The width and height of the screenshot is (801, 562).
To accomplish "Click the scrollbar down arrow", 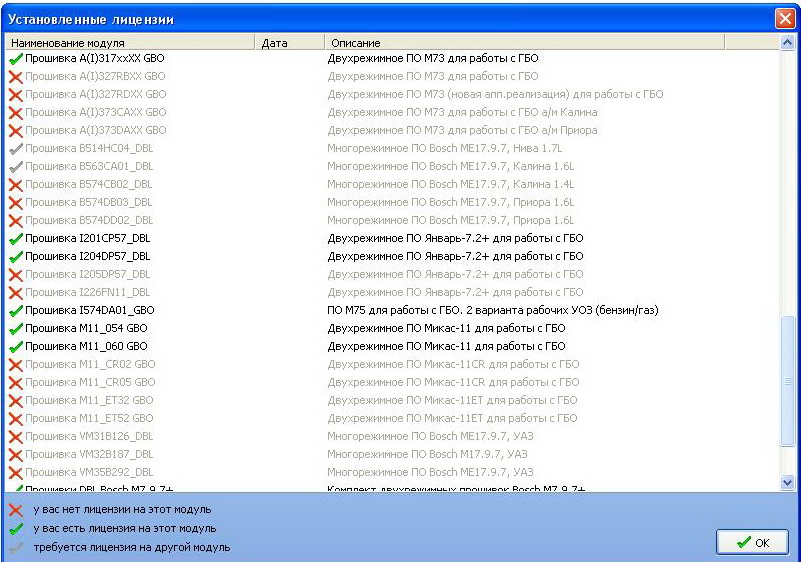I will click(x=787, y=482).
